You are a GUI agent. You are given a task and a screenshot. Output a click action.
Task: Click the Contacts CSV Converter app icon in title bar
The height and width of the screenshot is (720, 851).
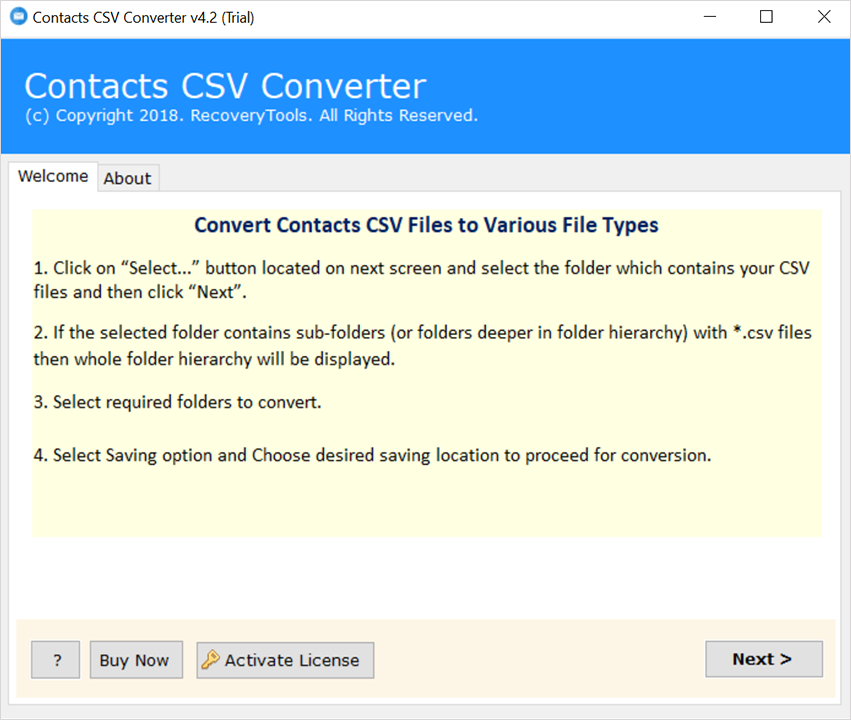18,17
